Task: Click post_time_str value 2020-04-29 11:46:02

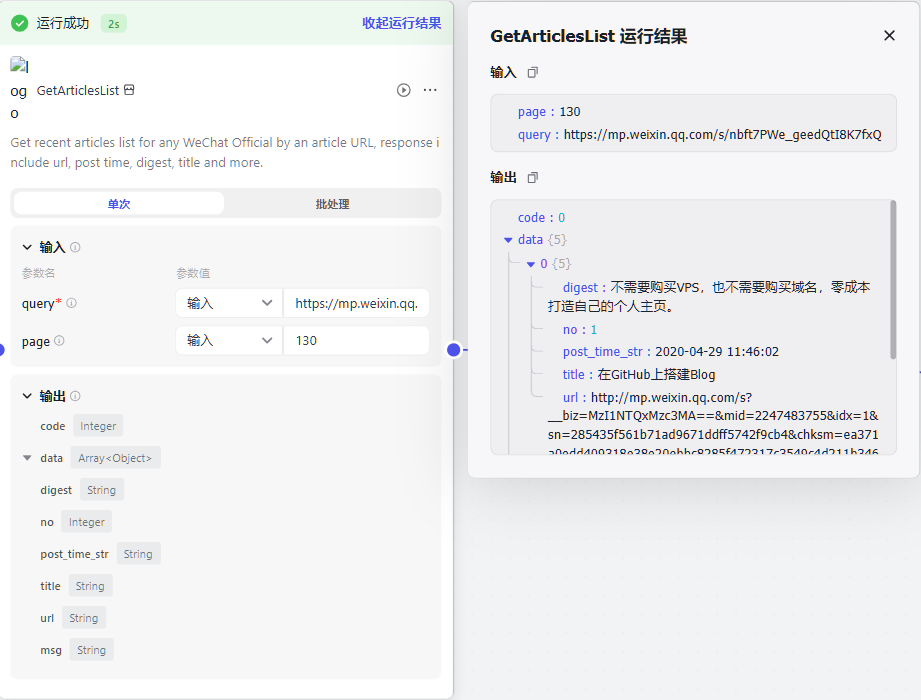Action: point(717,352)
